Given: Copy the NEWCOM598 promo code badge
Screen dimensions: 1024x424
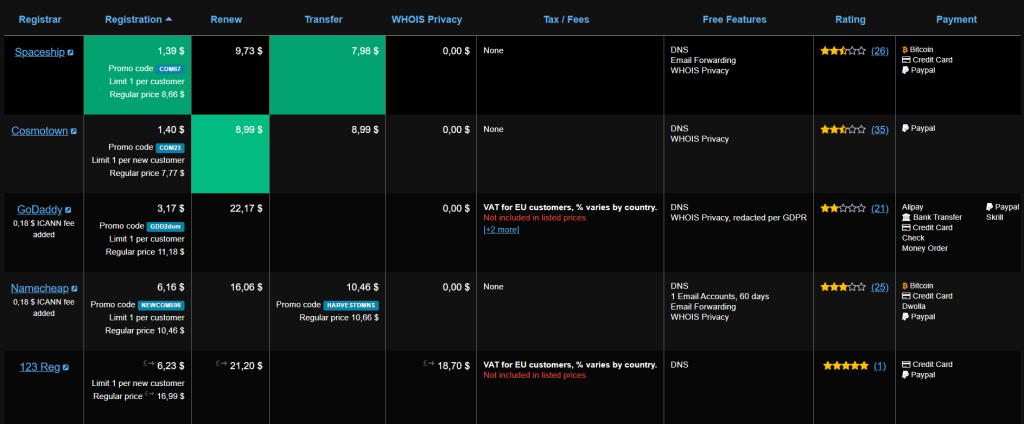Looking at the screenshot, I should point(163,304).
